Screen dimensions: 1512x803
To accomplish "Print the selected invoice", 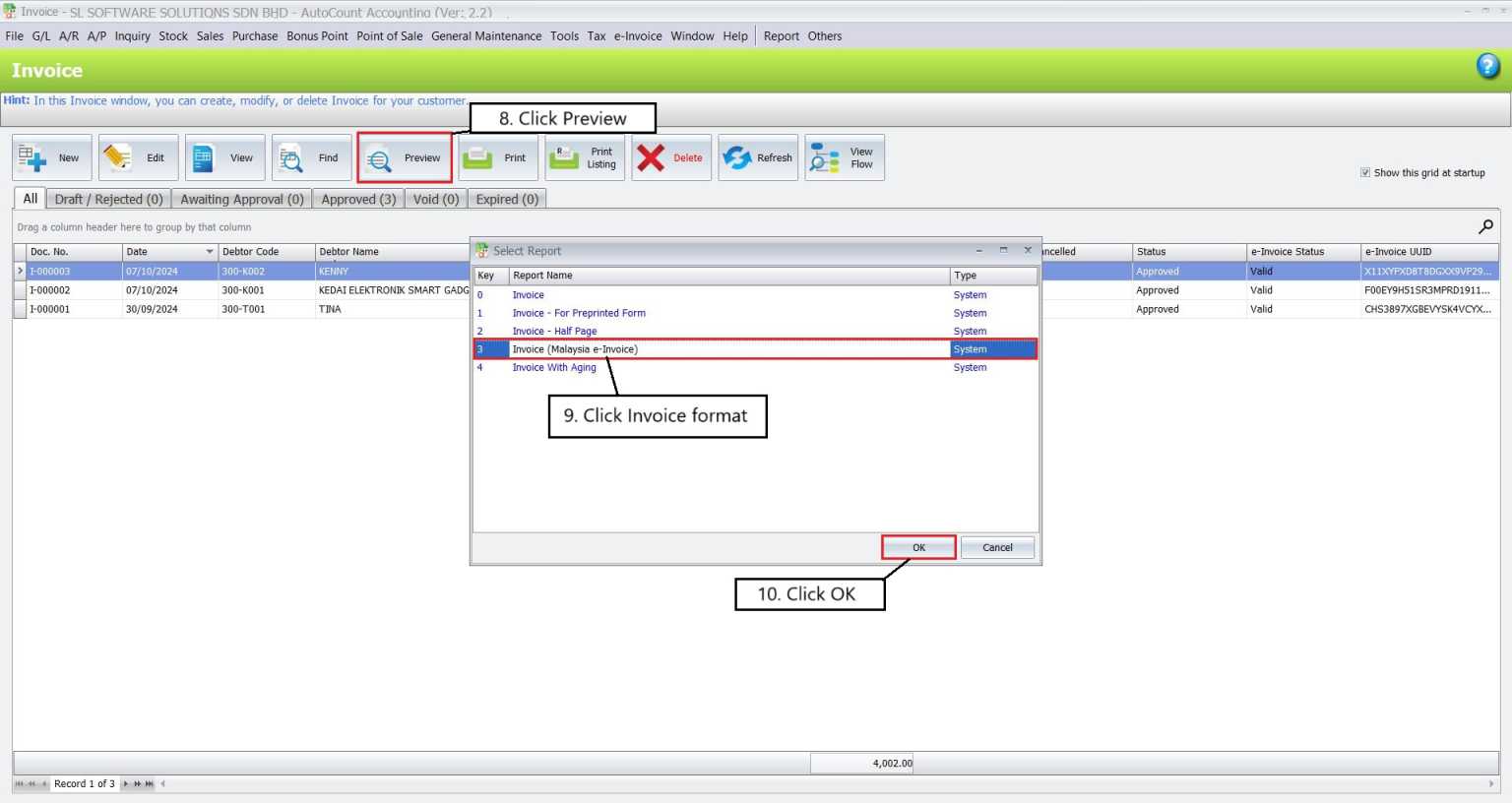I will point(498,157).
